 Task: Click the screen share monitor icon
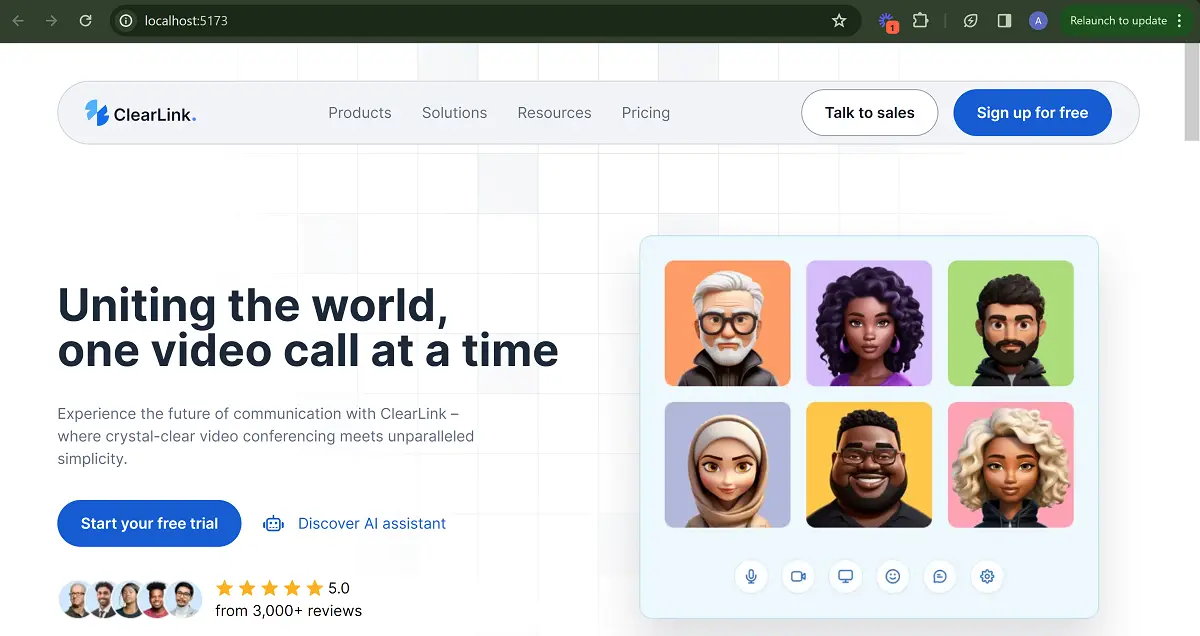[845, 576]
